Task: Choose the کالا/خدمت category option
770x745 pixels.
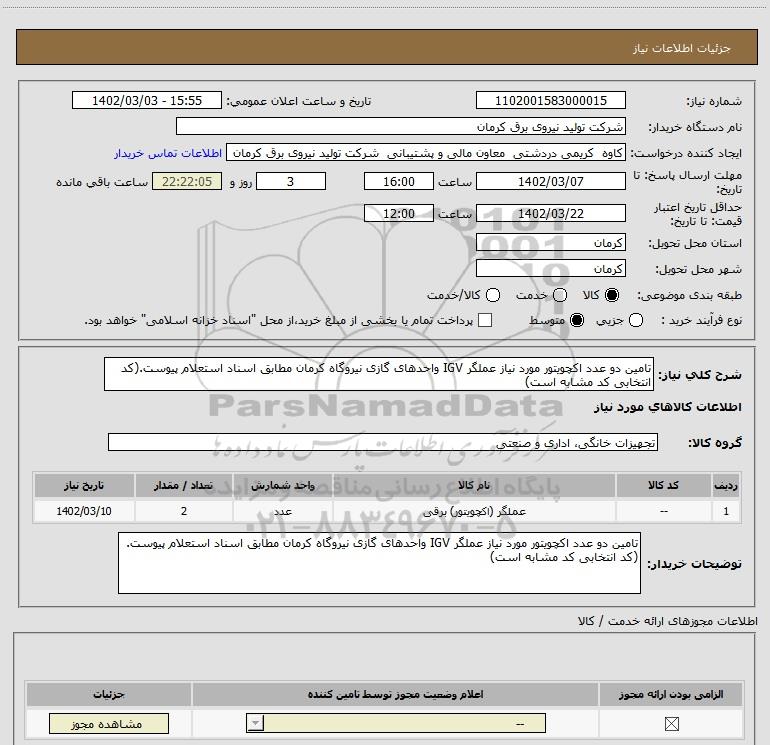Action: (489, 296)
